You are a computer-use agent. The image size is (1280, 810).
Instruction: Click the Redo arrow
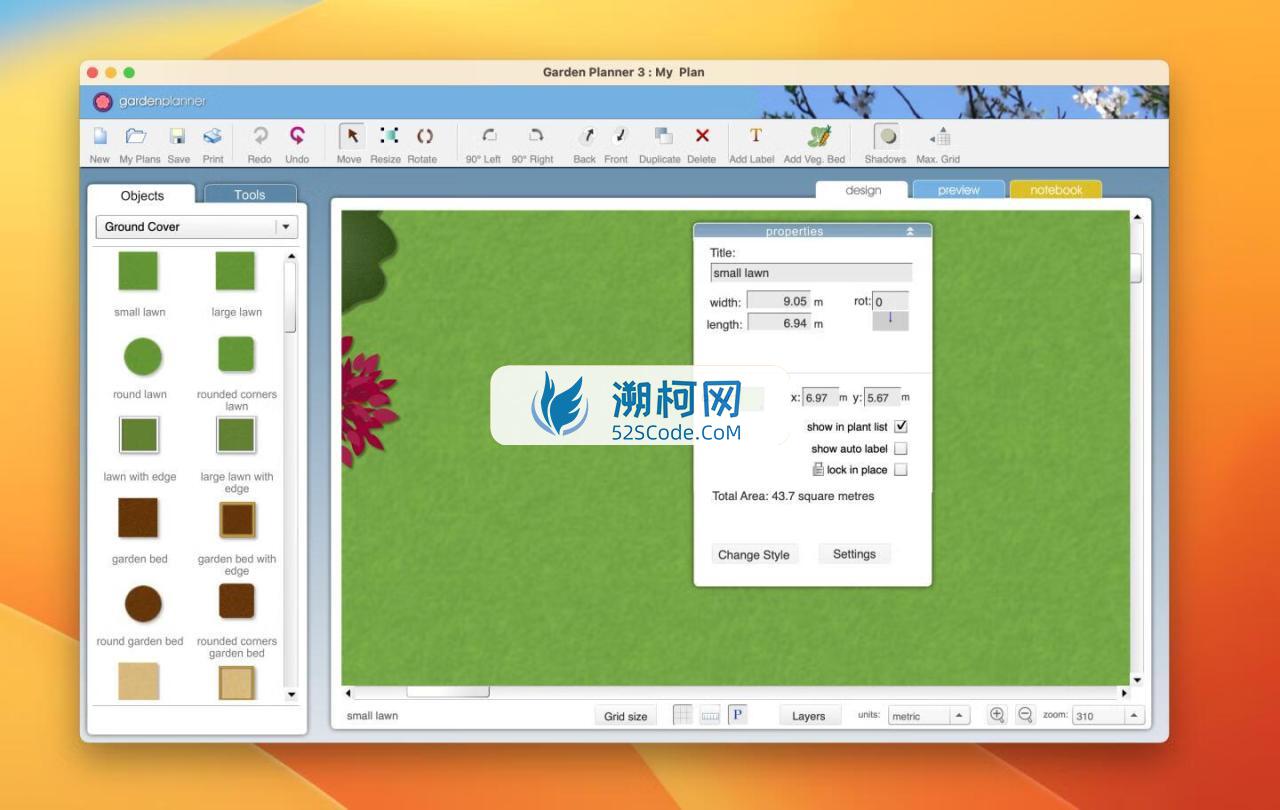pyautogui.click(x=260, y=135)
